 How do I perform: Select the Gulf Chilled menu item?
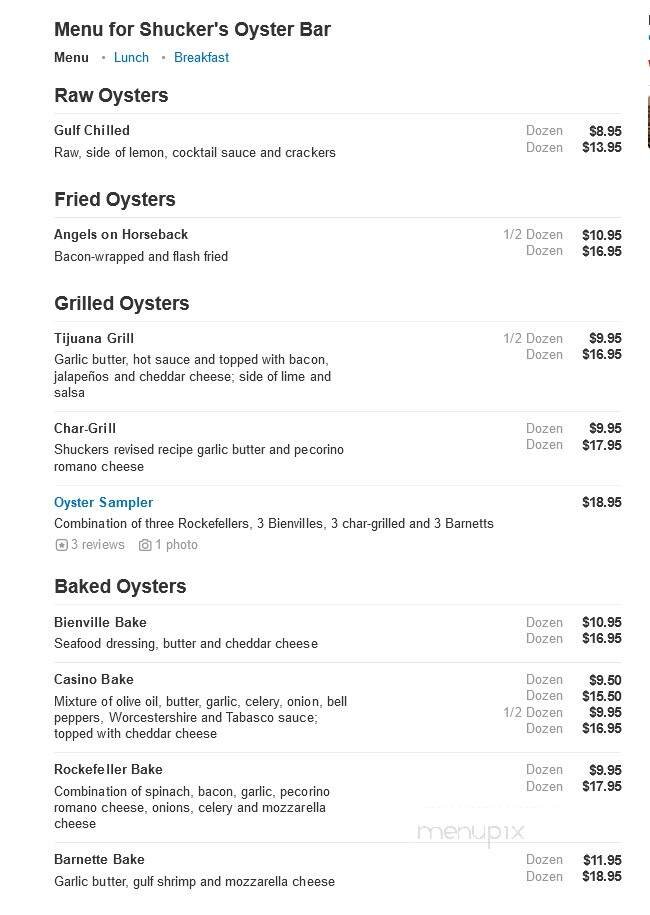[91, 130]
